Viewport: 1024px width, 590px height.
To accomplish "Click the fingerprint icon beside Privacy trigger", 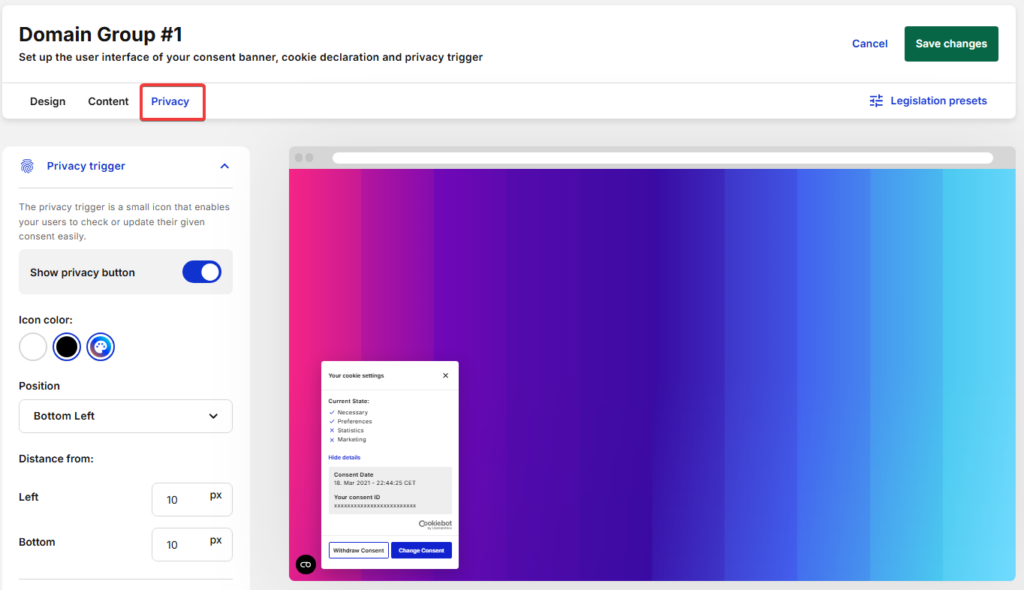I will click(x=27, y=166).
